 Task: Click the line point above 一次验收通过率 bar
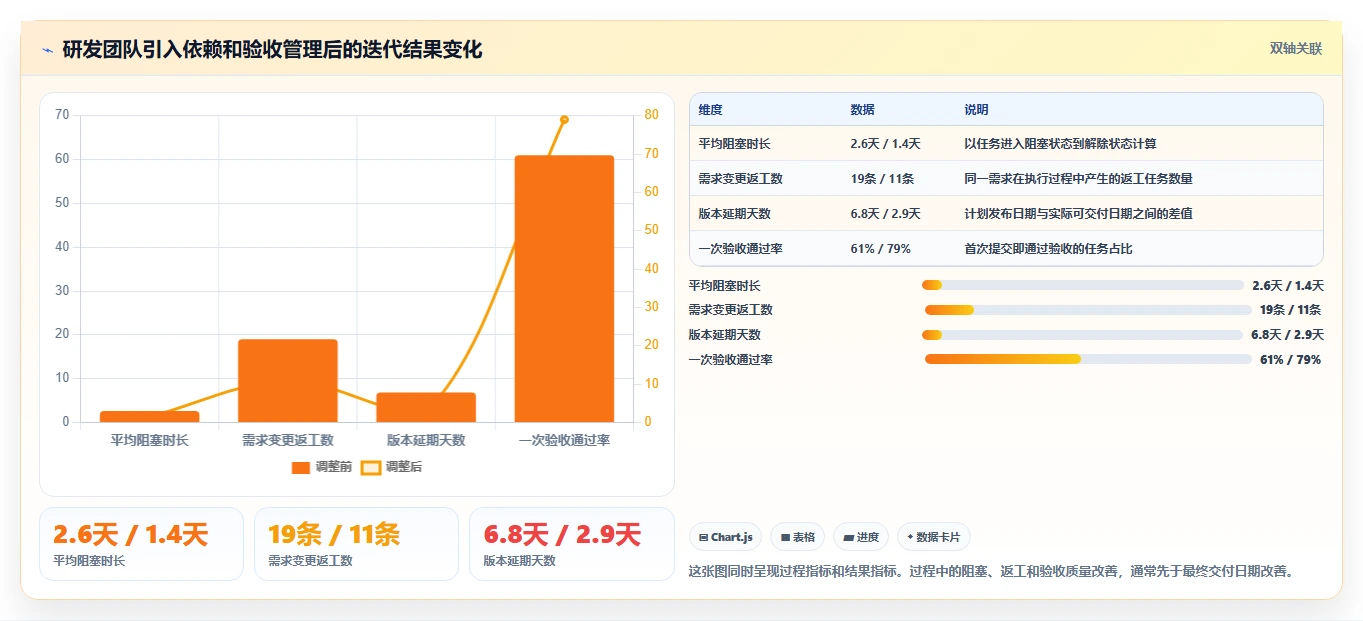coord(564,119)
